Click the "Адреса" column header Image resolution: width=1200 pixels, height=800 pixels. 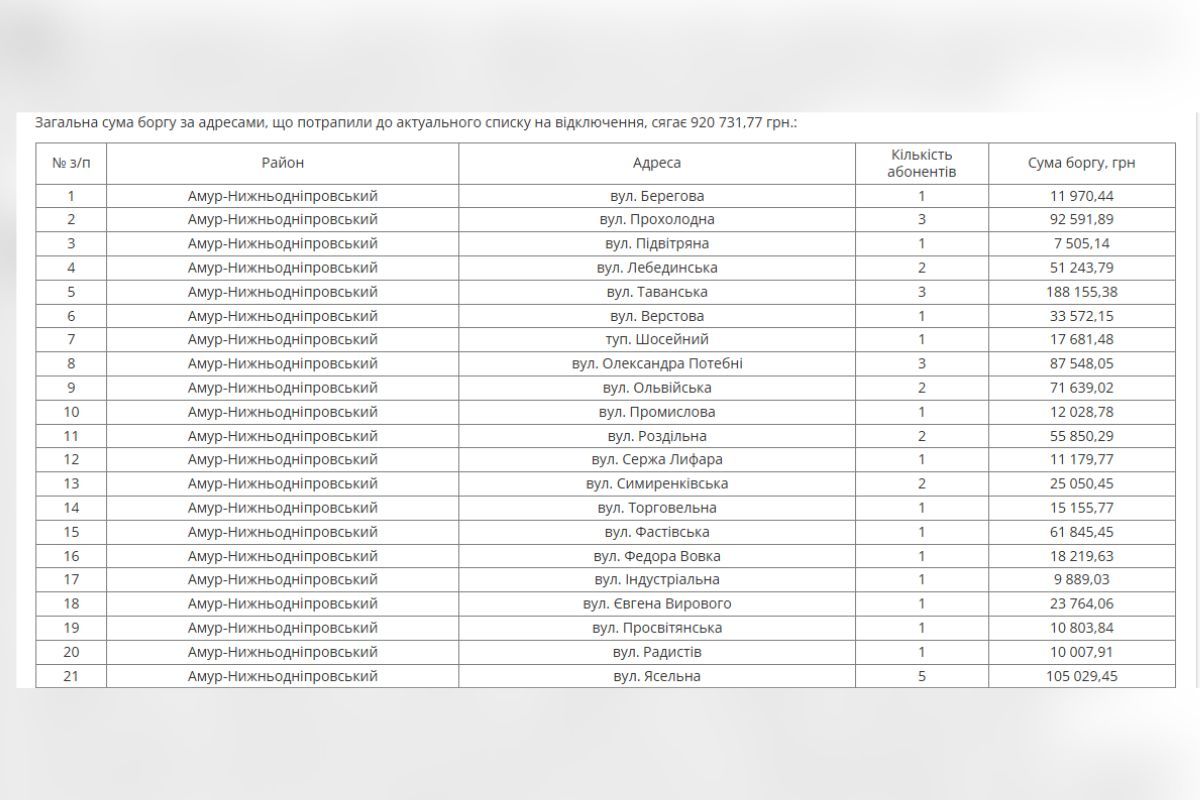[x=656, y=163]
